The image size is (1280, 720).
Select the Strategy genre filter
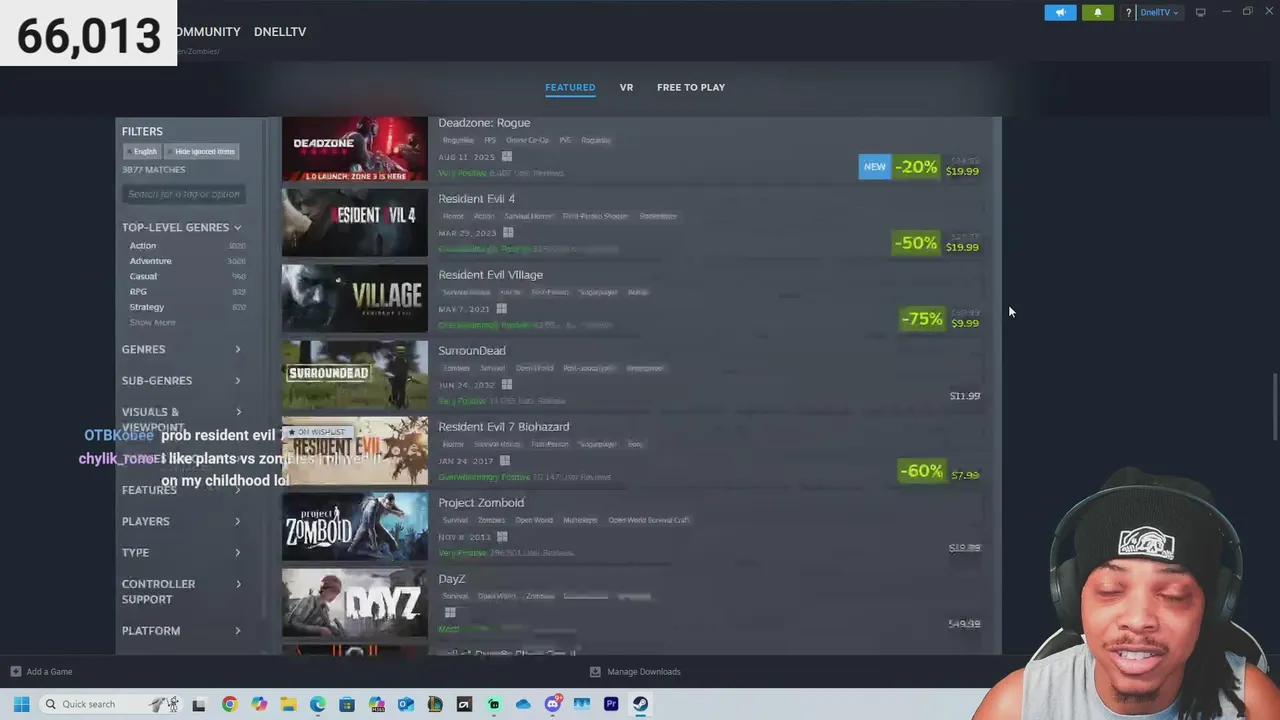(146, 307)
